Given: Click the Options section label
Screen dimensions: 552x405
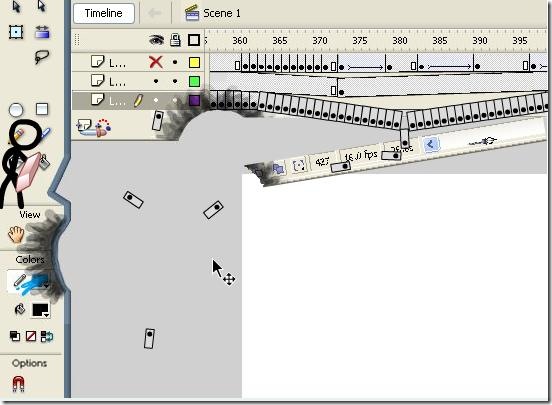Looking at the screenshot, I should click(x=29, y=363).
